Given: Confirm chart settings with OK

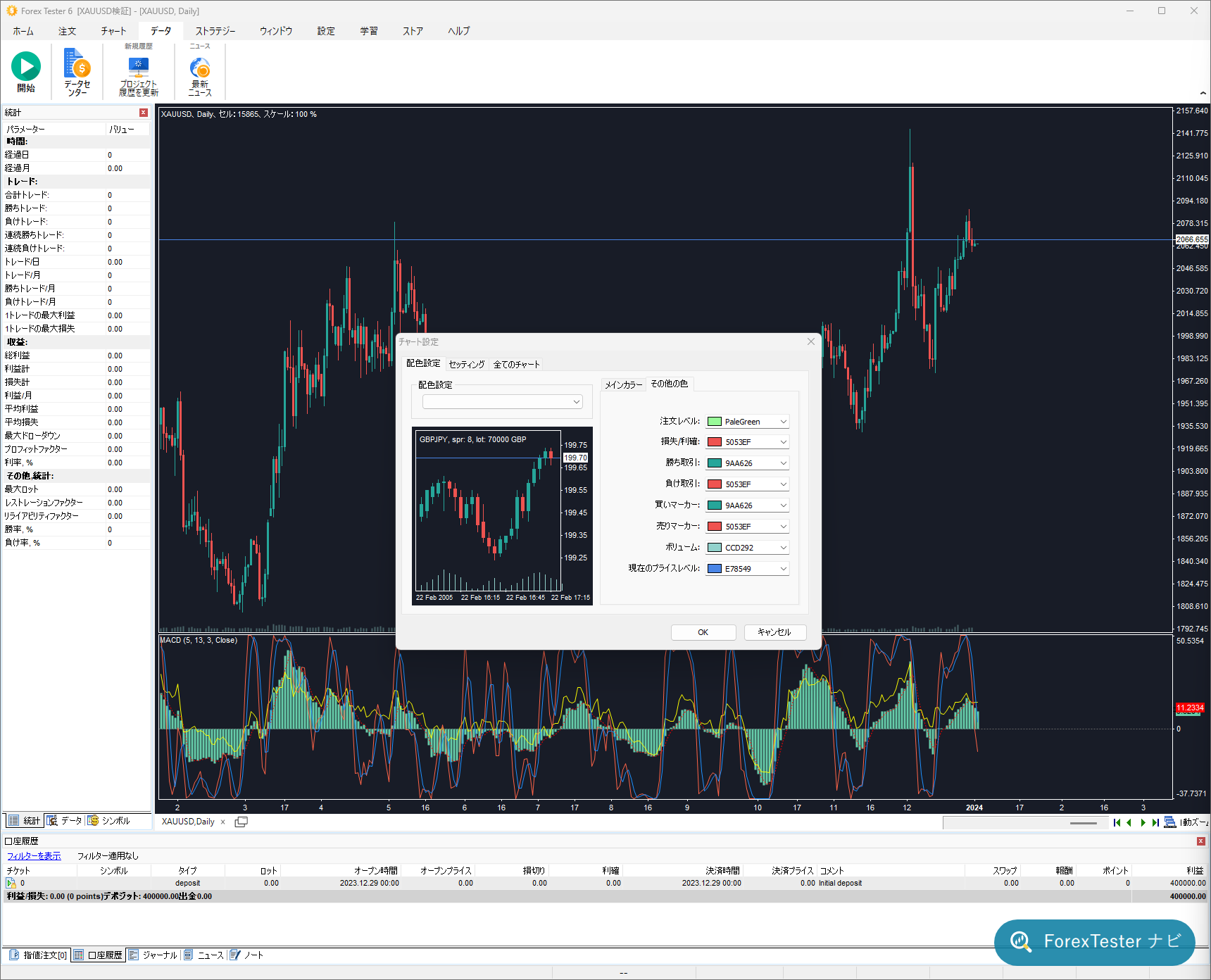Looking at the screenshot, I should coord(703,632).
